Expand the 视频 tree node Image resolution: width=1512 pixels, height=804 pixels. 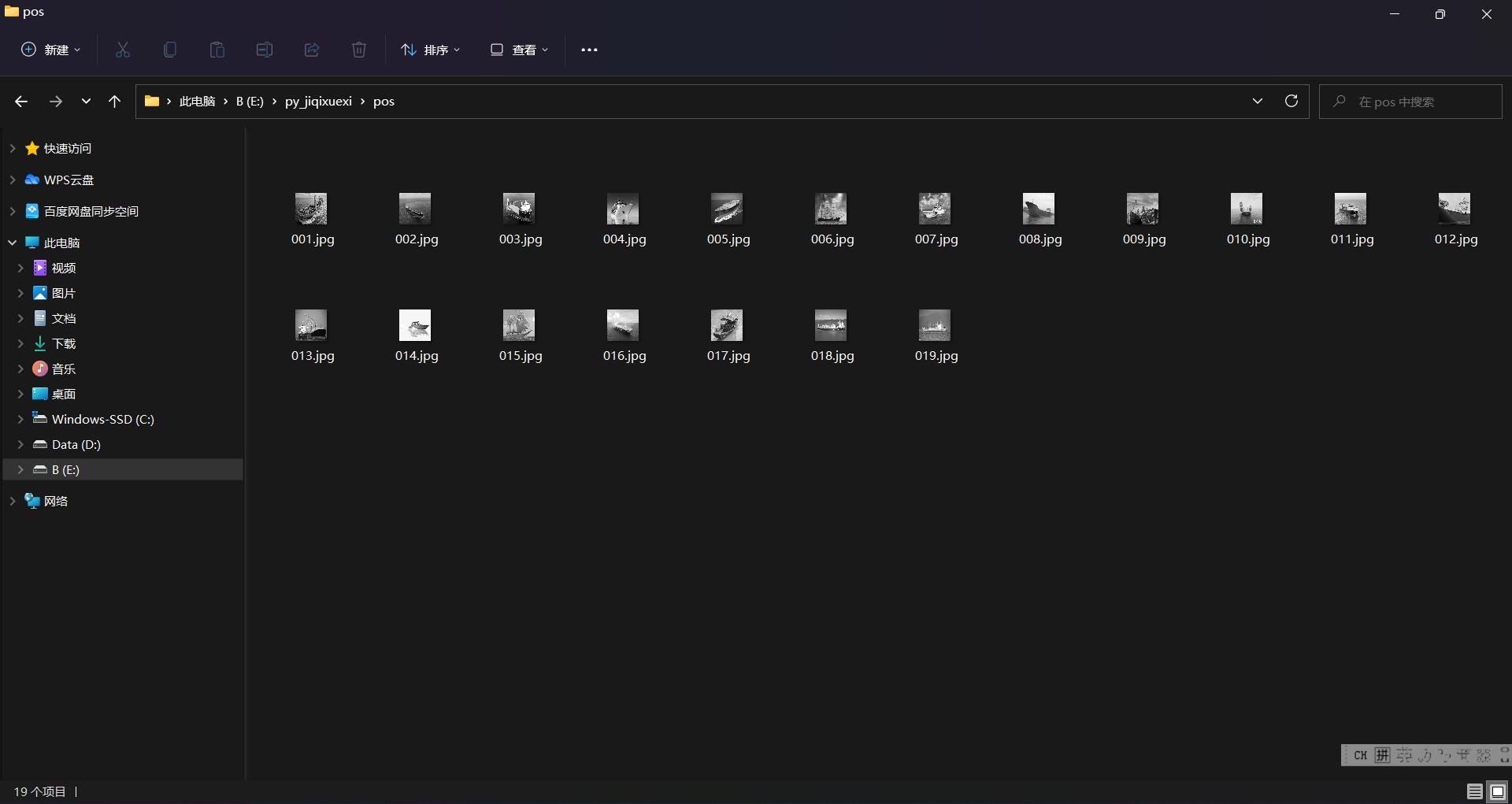tap(20, 268)
